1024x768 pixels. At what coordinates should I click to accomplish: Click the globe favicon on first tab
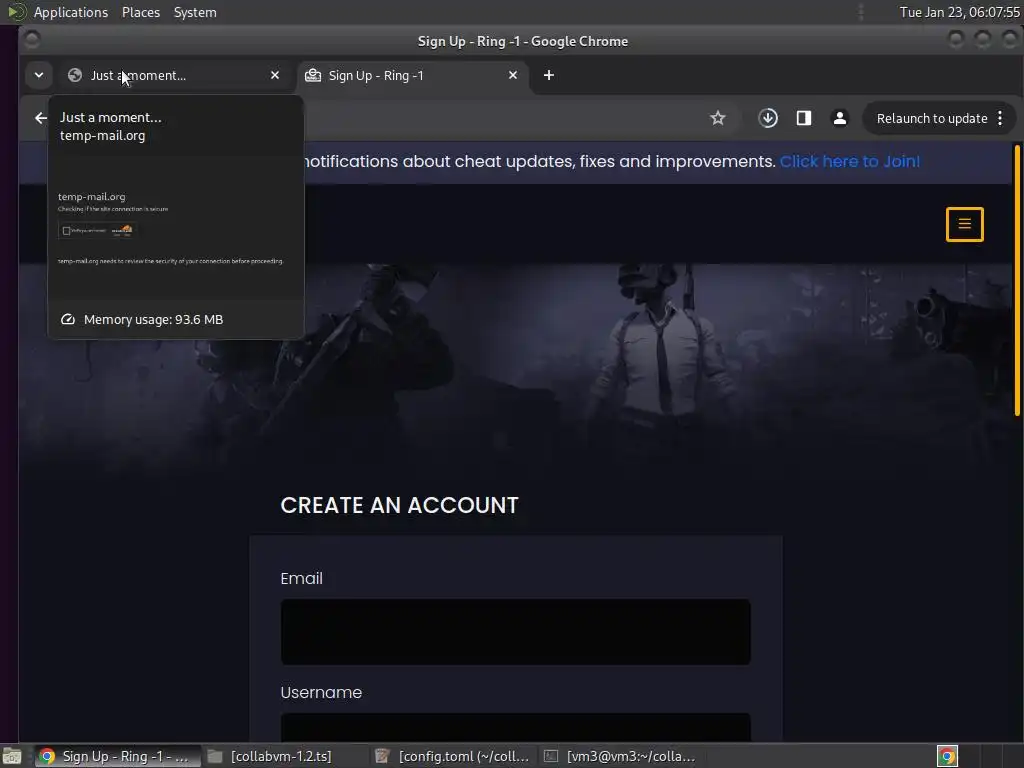click(x=75, y=75)
